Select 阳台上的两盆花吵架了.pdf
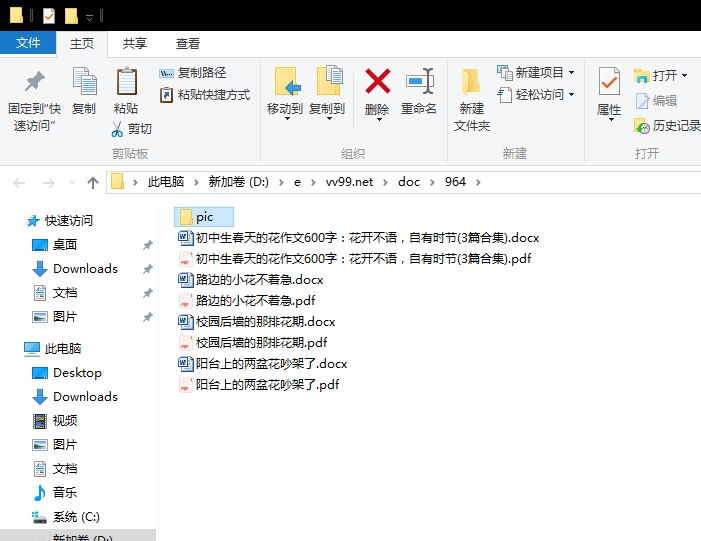Screen dimensions: 701x541 pos(258,385)
